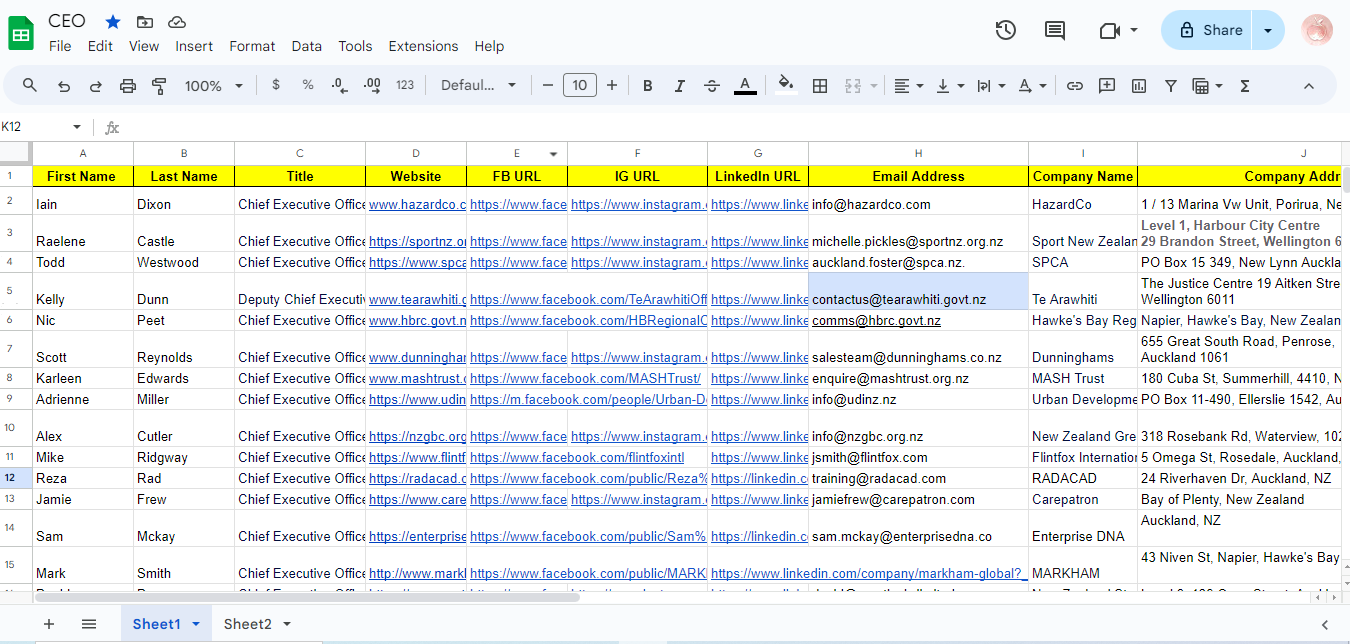Expand Share options dropdown arrow

[1269, 30]
